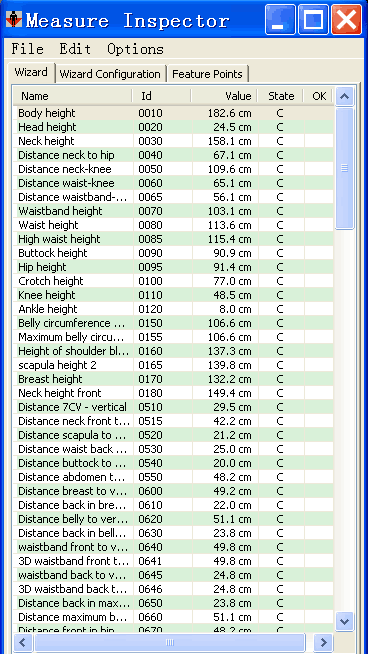Click the vertical scrollbar down arrow
This screenshot has width=368, height=654.
point(344,621)
